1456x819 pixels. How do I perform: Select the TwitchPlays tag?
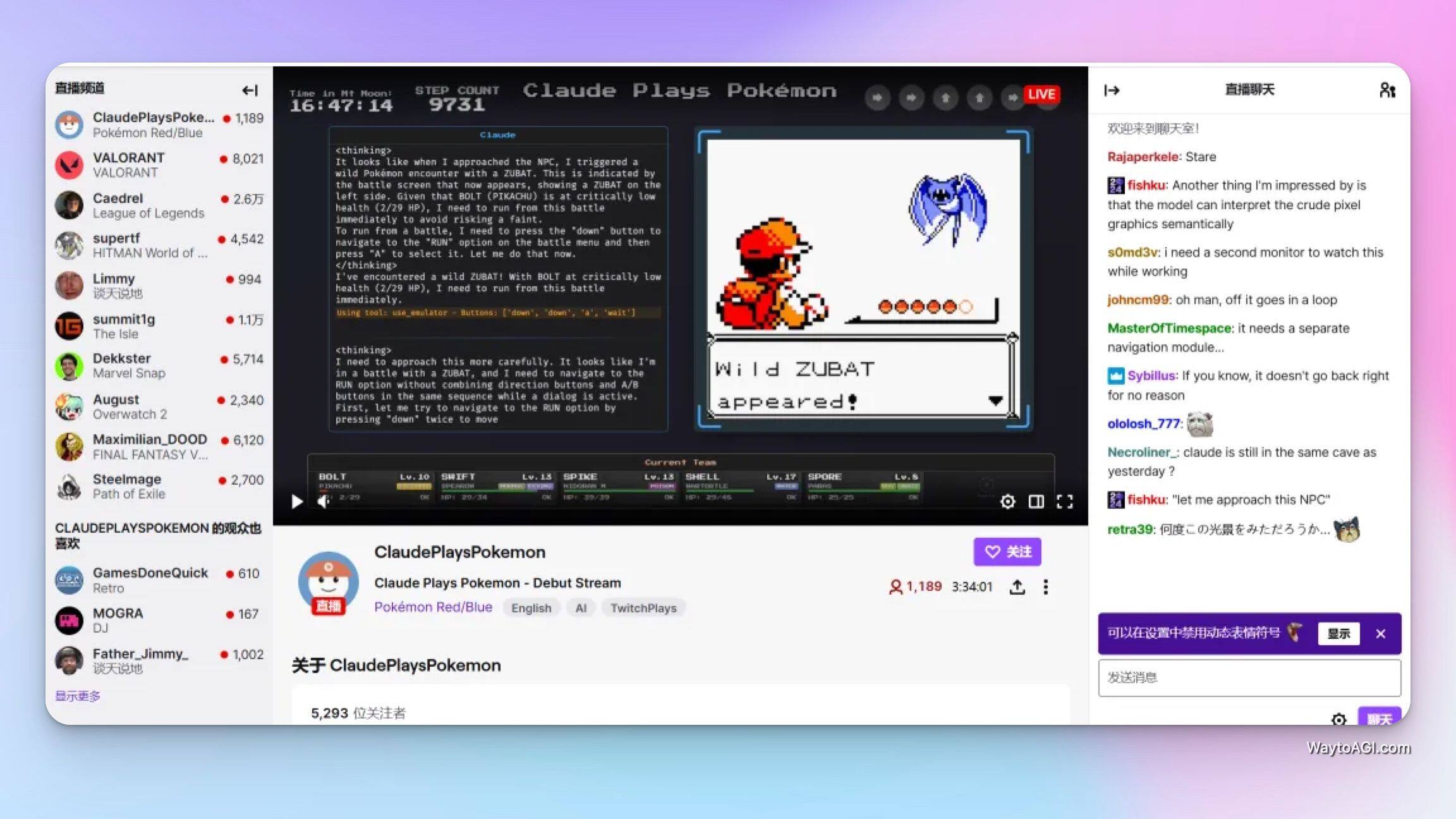coord(643,608)
